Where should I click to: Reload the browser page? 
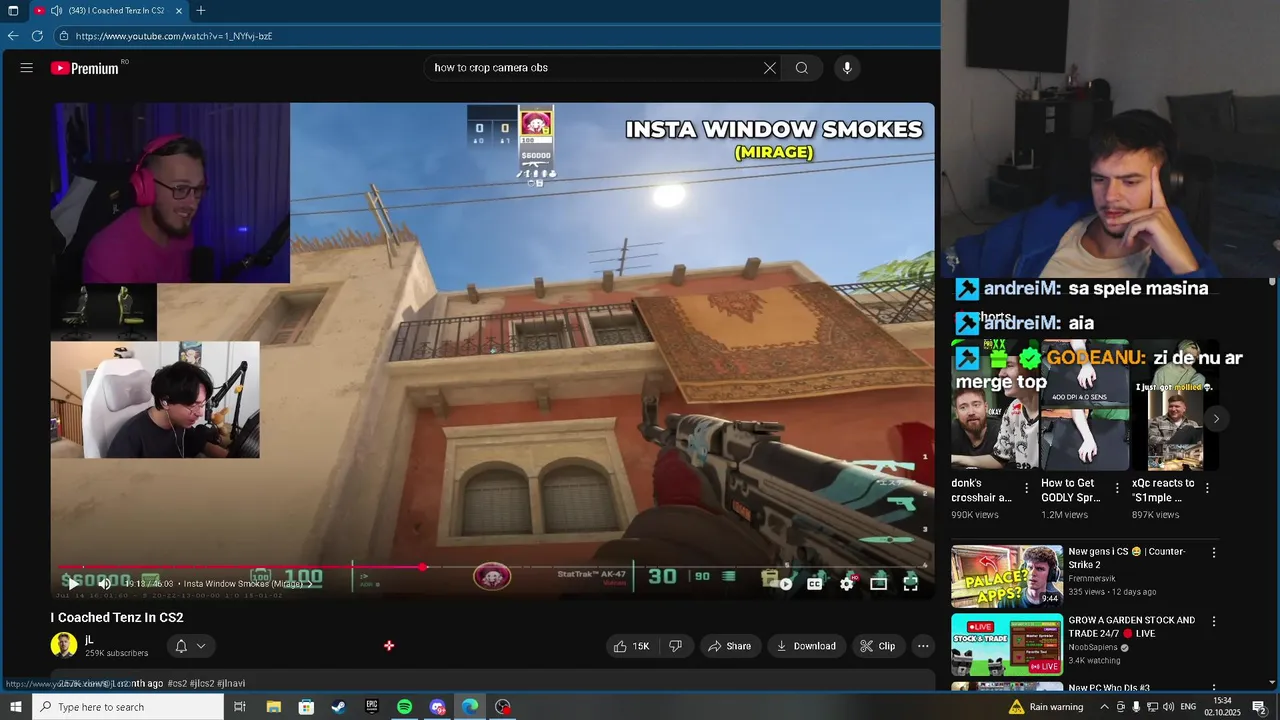point(37,36)
